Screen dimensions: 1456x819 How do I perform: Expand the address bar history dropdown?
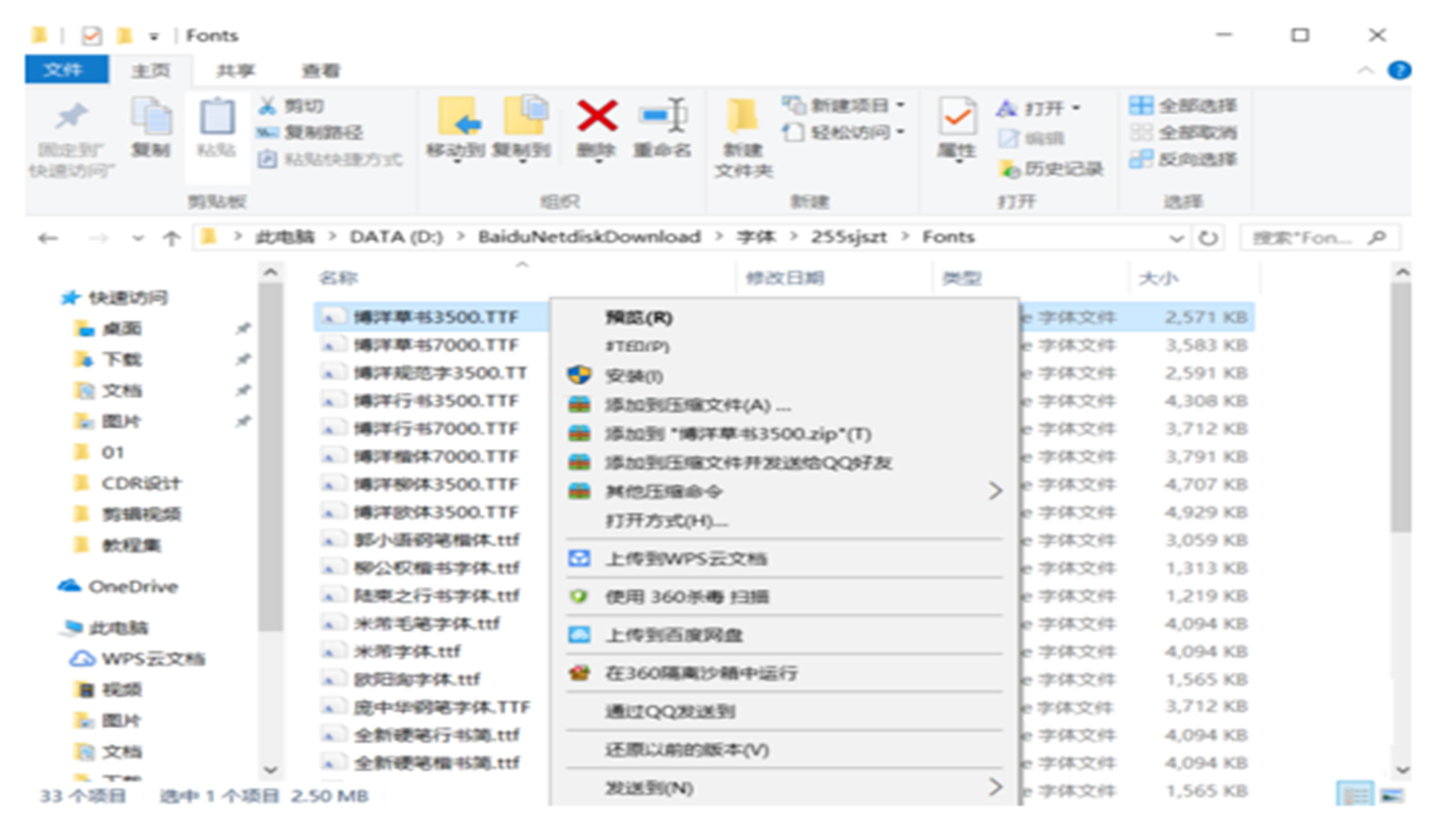(x=1176, y=238)
